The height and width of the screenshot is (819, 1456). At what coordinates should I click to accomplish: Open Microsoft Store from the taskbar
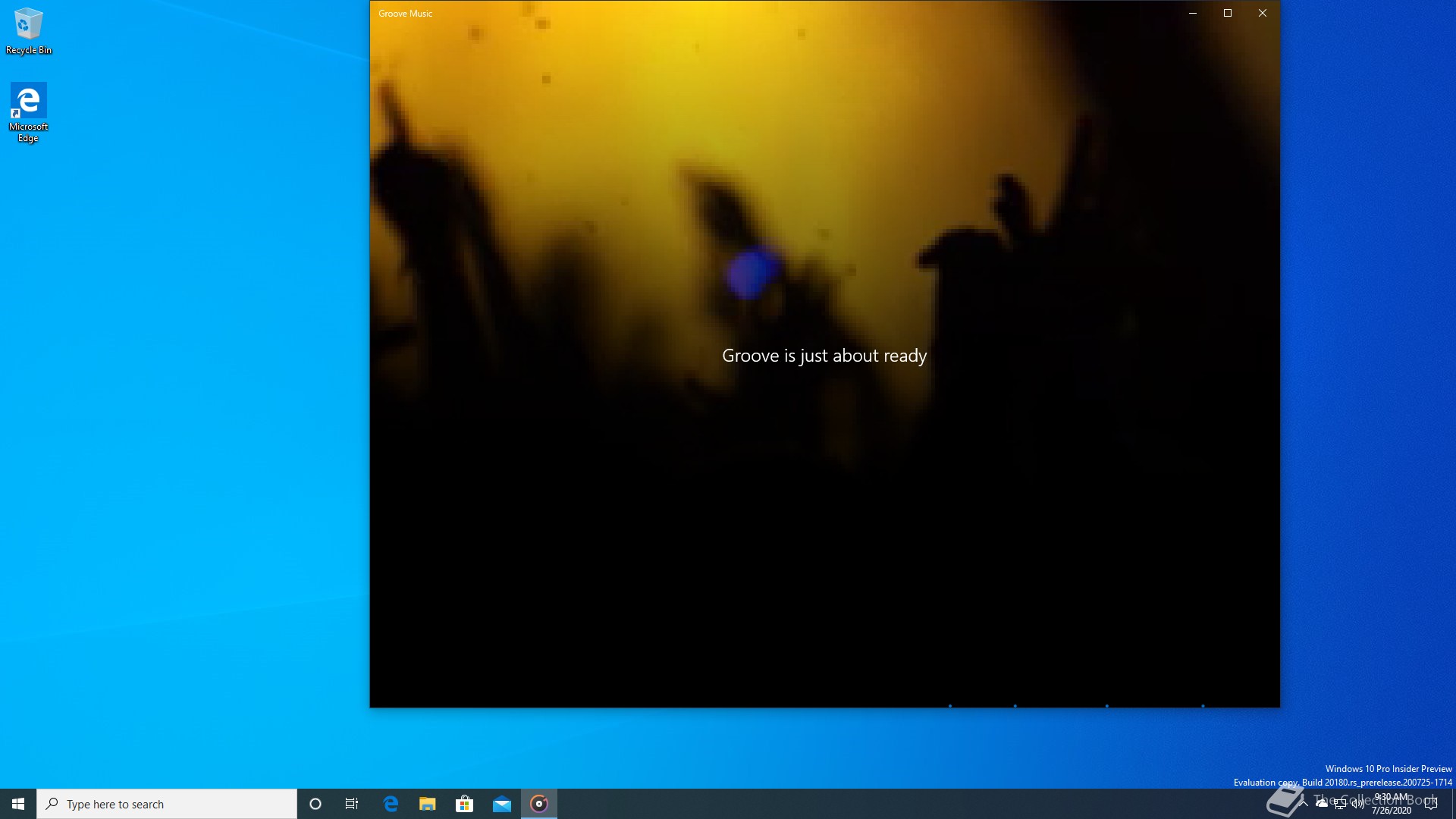pos(464,804)
